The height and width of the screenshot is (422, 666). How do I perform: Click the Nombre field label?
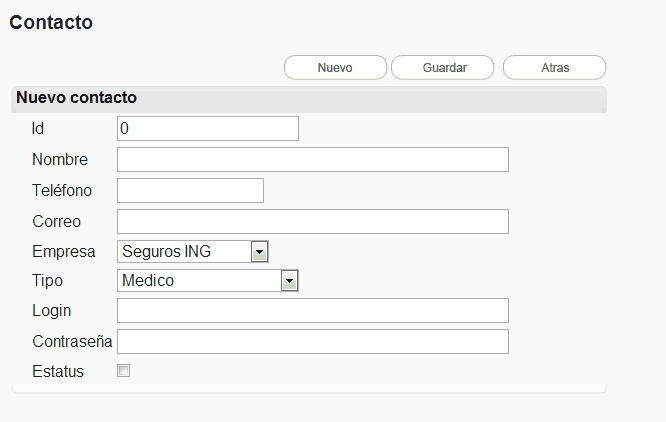pyautogui.click(x=60, y=160)
